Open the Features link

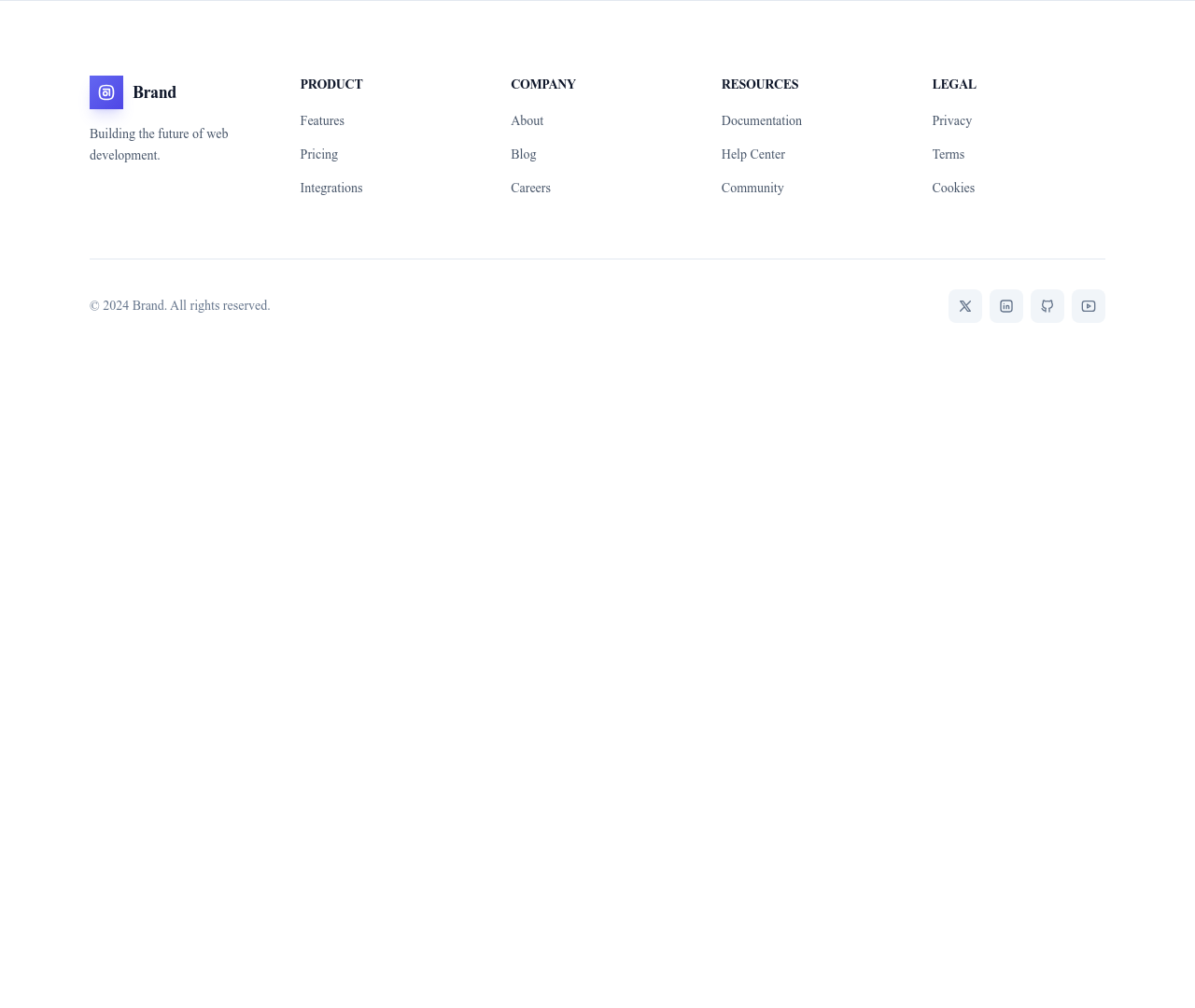pos(322,120)
